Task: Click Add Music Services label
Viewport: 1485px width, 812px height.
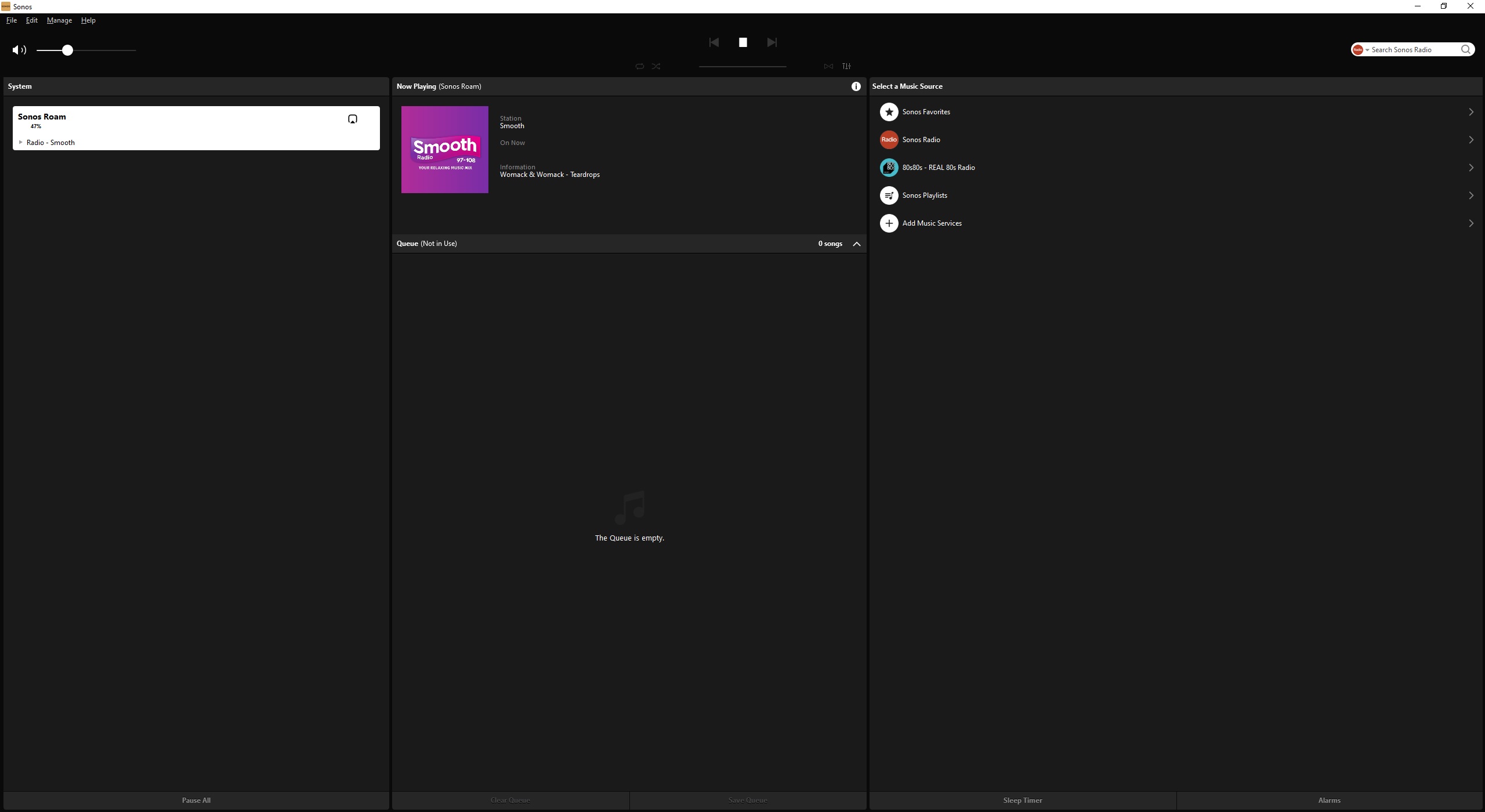Action: [x=932, y=223]
